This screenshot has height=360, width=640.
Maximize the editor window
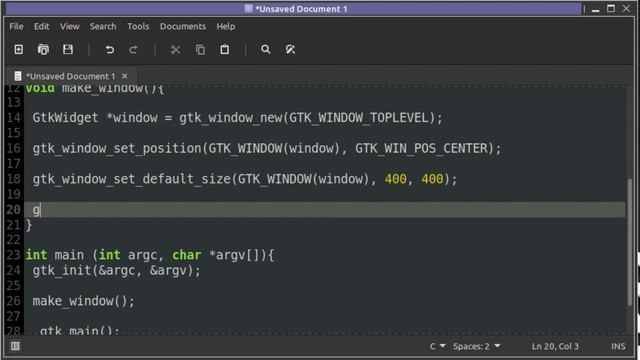coord(611,9)
